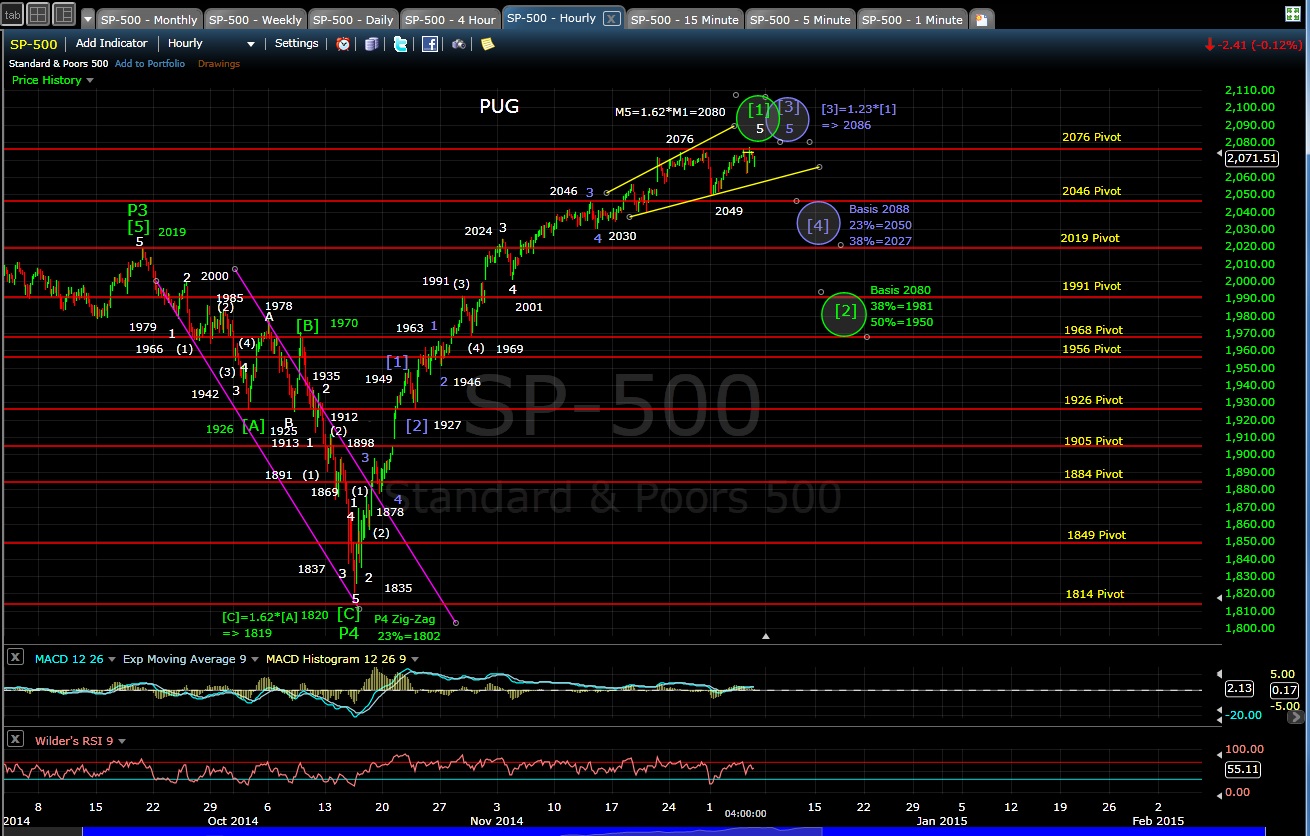
Task: Click the 1849 Pivot label
Action: coord(1096,535)
